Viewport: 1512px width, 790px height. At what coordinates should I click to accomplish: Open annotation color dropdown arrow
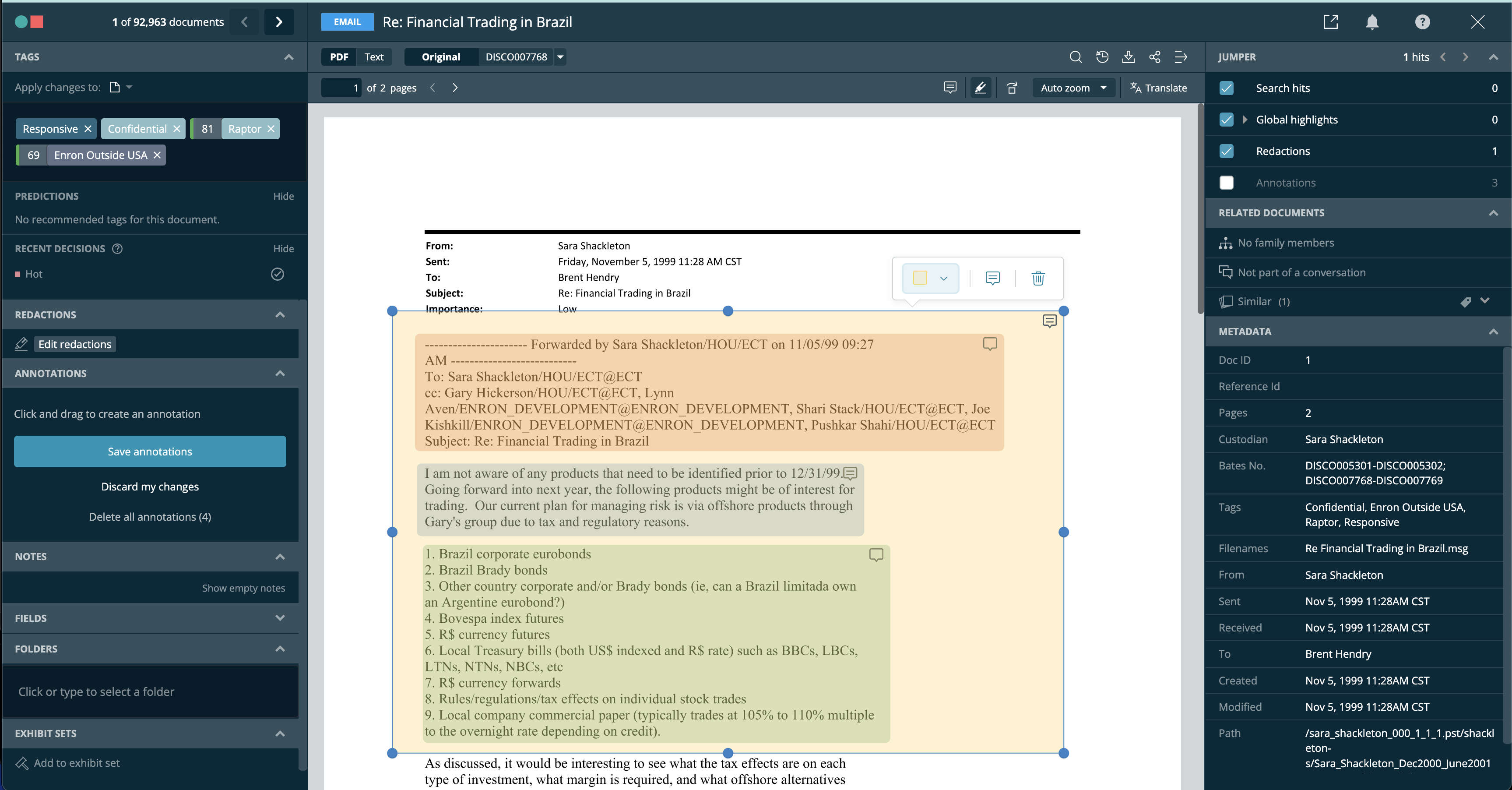[x=944, y=279]
